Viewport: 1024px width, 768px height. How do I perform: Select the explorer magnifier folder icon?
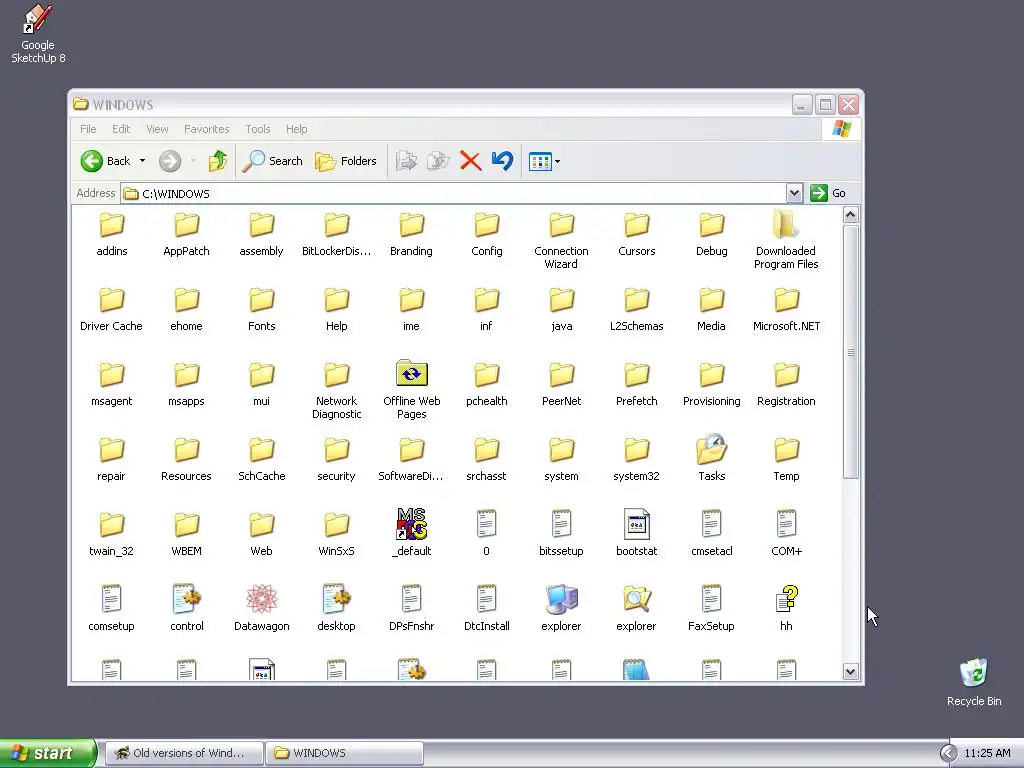(x=637, y=598)
